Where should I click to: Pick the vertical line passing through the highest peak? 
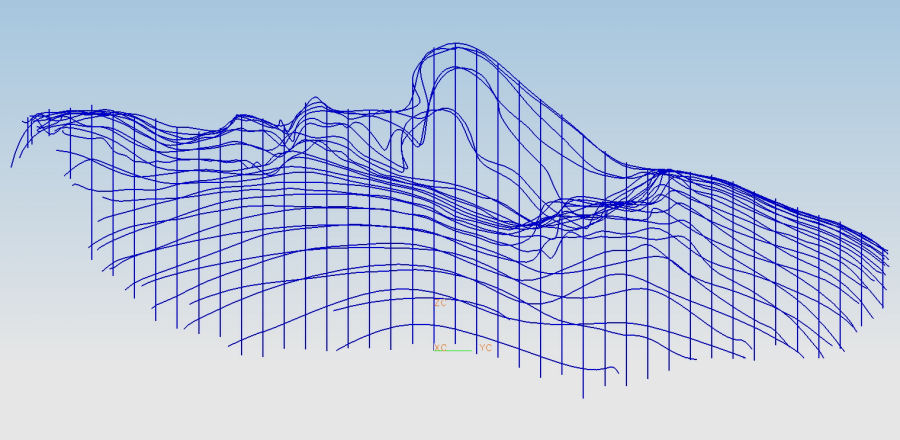[457, 200]
